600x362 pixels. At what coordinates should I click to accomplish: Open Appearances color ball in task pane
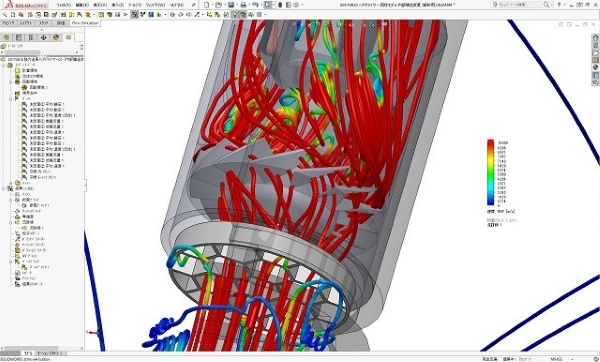(x=595, y=67)
